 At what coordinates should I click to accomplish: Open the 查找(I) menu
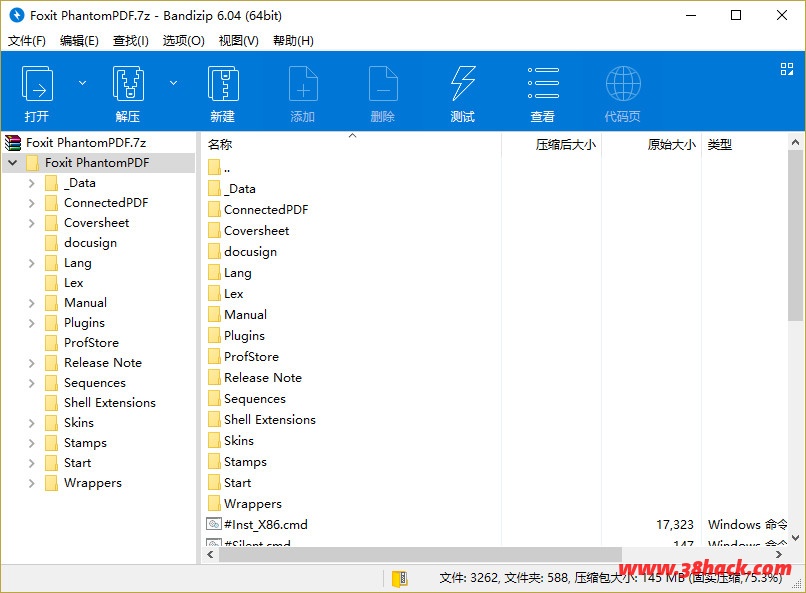[131, 41]
